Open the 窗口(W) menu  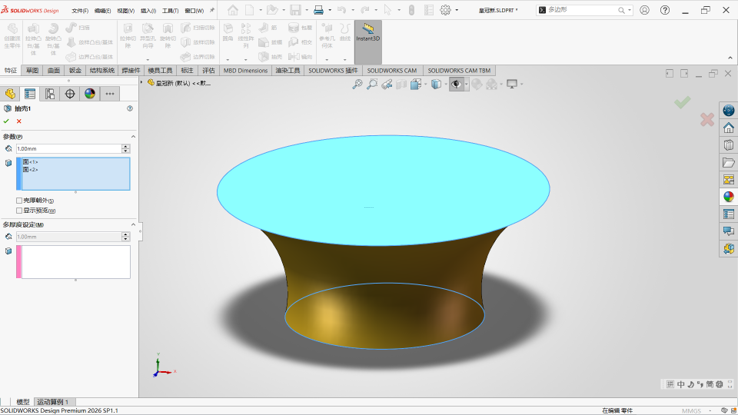click(x=194, y=10)
